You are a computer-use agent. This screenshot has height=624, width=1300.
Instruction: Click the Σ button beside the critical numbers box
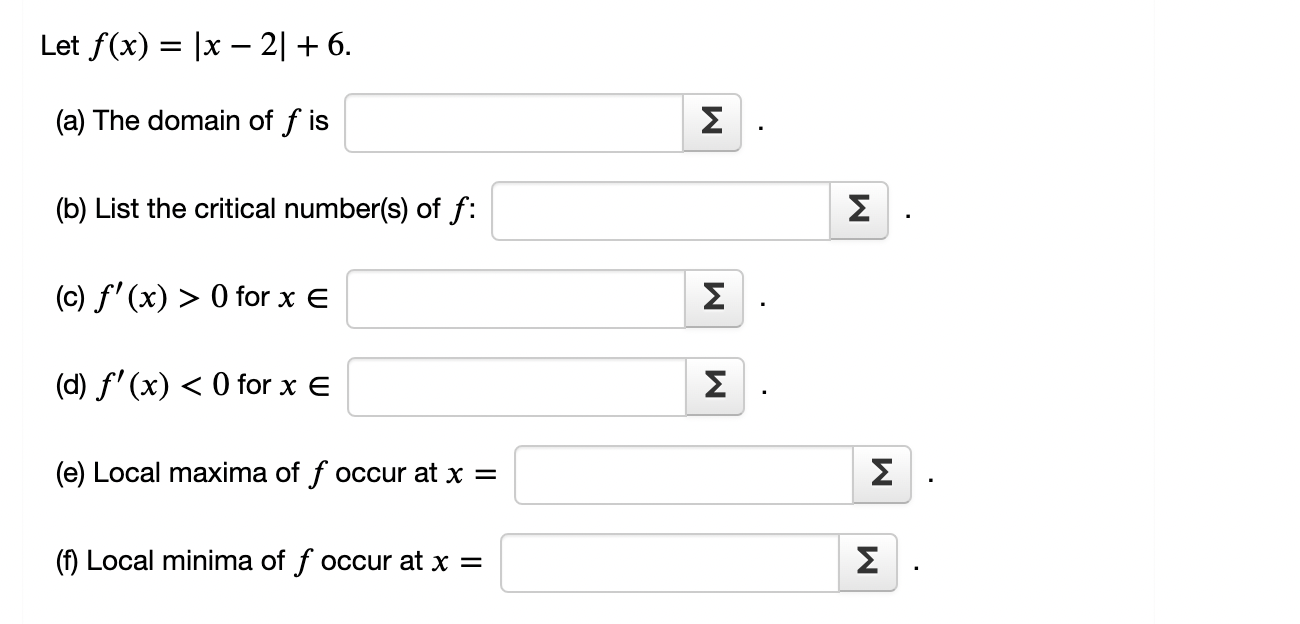[858, 210]
